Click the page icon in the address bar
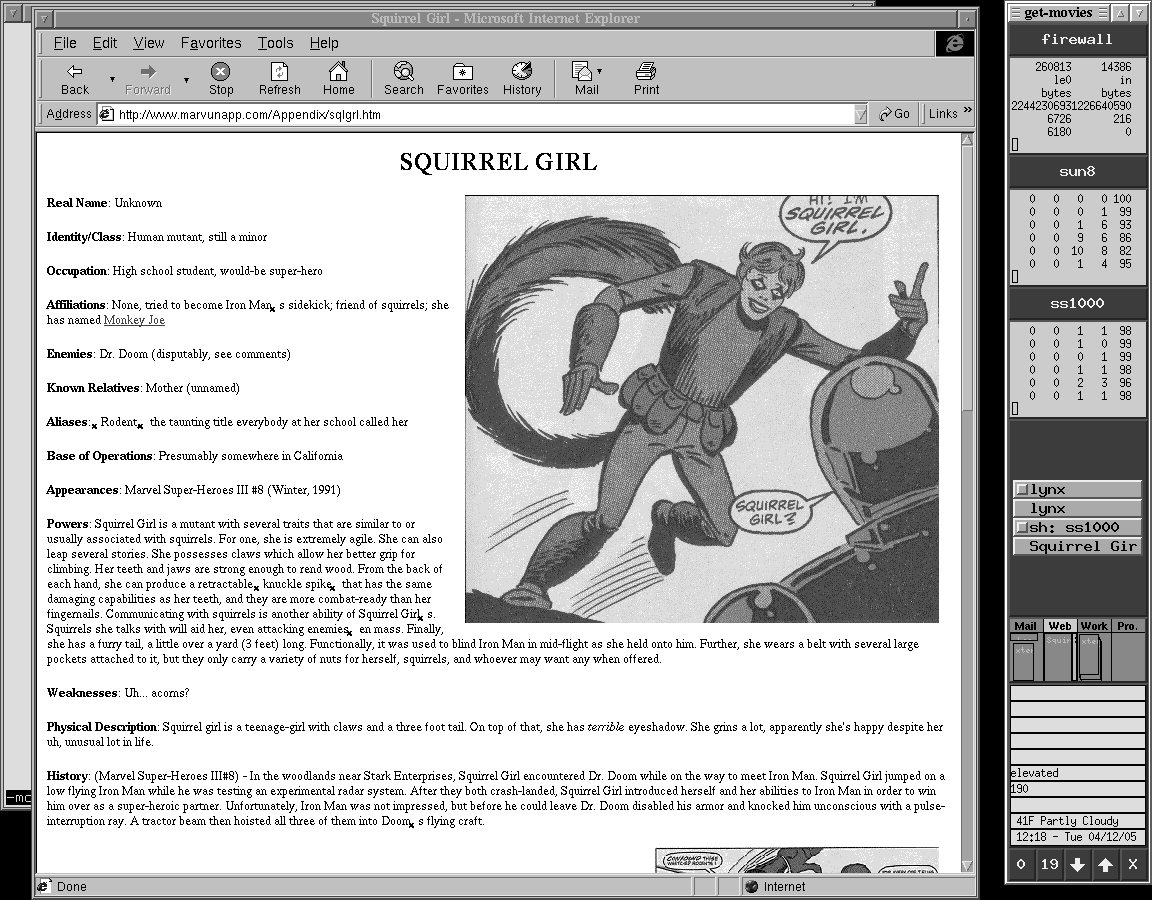 click(x=107, y=114)
